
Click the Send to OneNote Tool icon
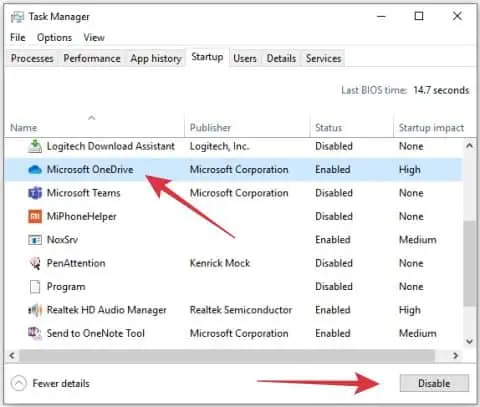tap(35, 333)
